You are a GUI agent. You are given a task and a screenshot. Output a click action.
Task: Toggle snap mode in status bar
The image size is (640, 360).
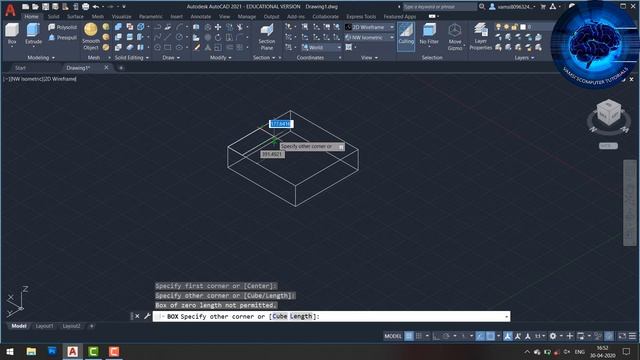[419, 336]
